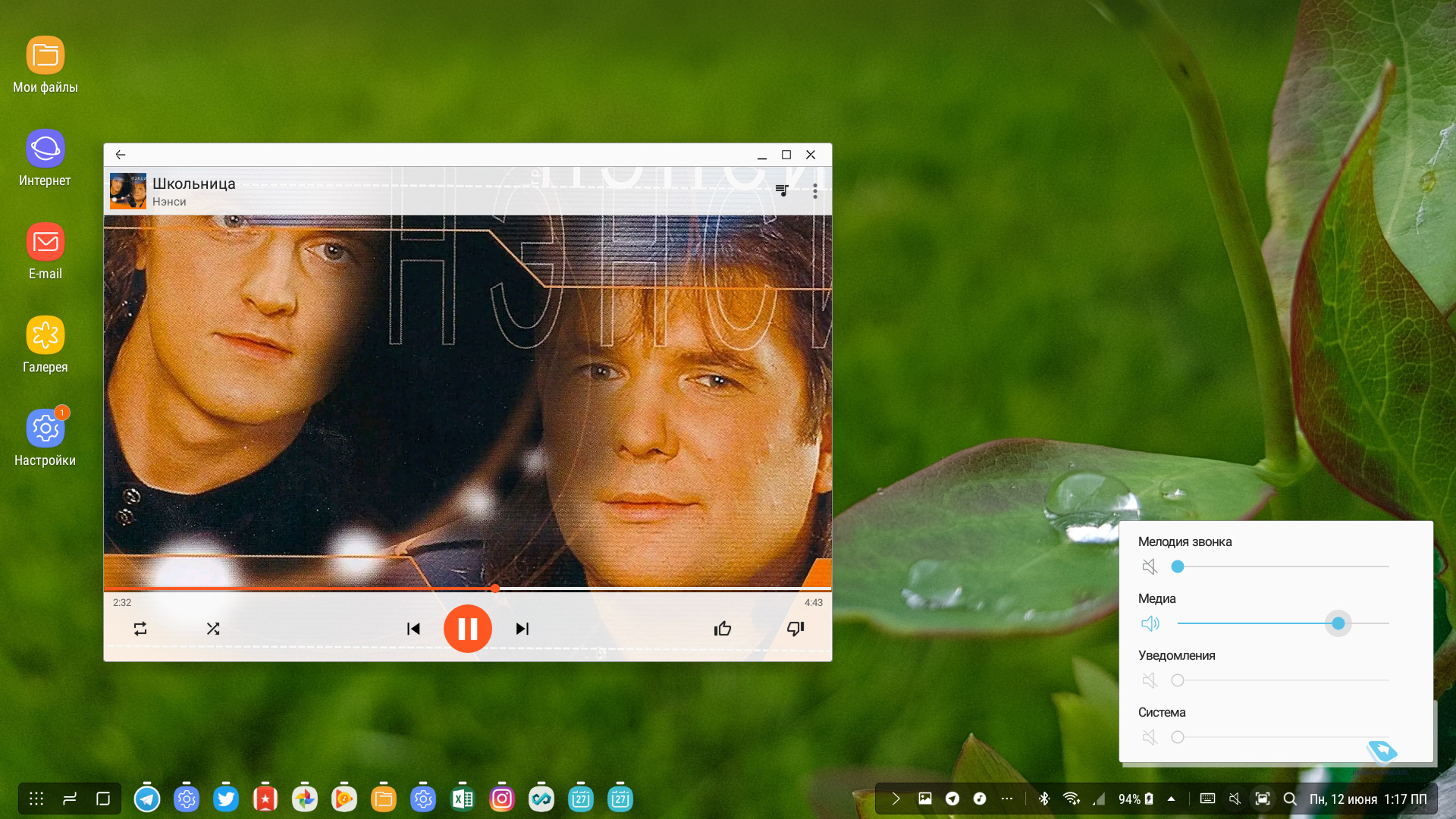Screen dimensions: 1456x819
Task: Open Мои файлы desktop icon
Action: tap(45, 64)
